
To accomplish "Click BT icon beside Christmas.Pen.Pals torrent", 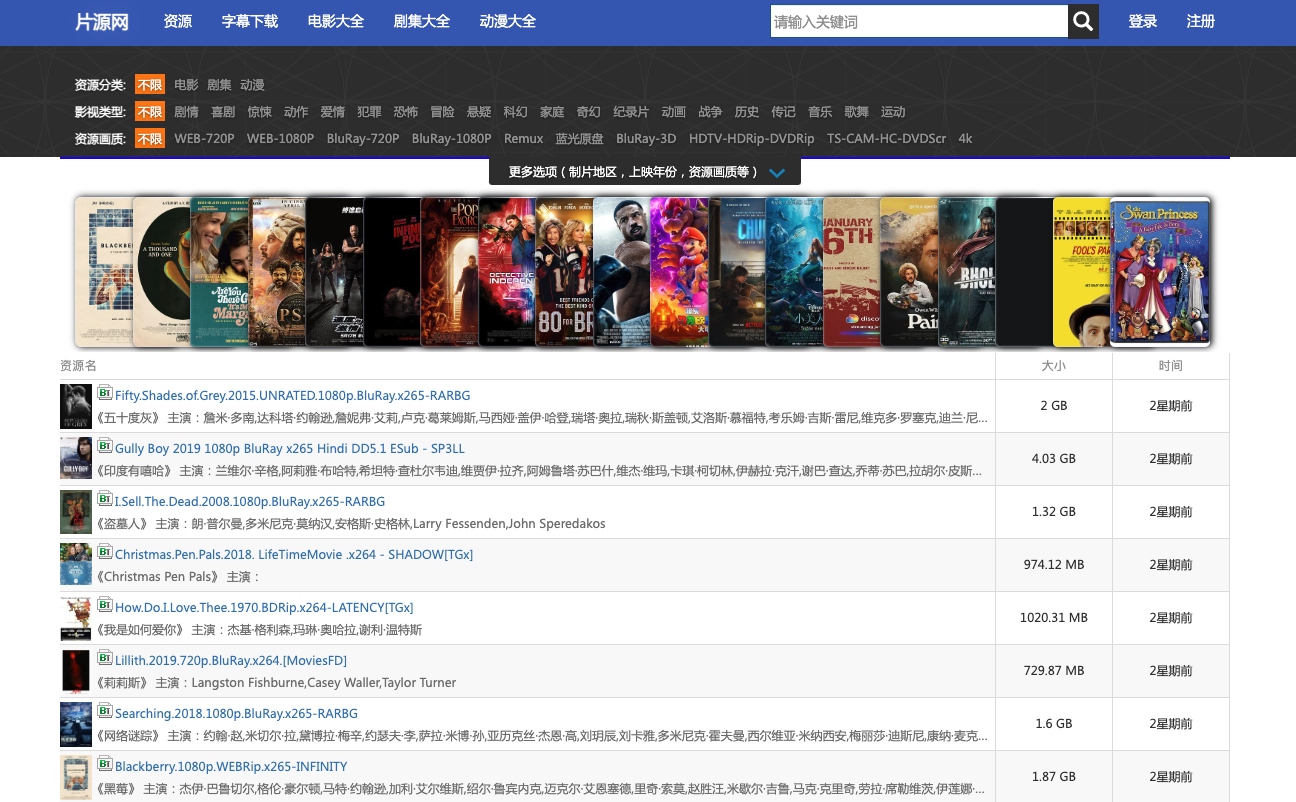I will (104, 551).
